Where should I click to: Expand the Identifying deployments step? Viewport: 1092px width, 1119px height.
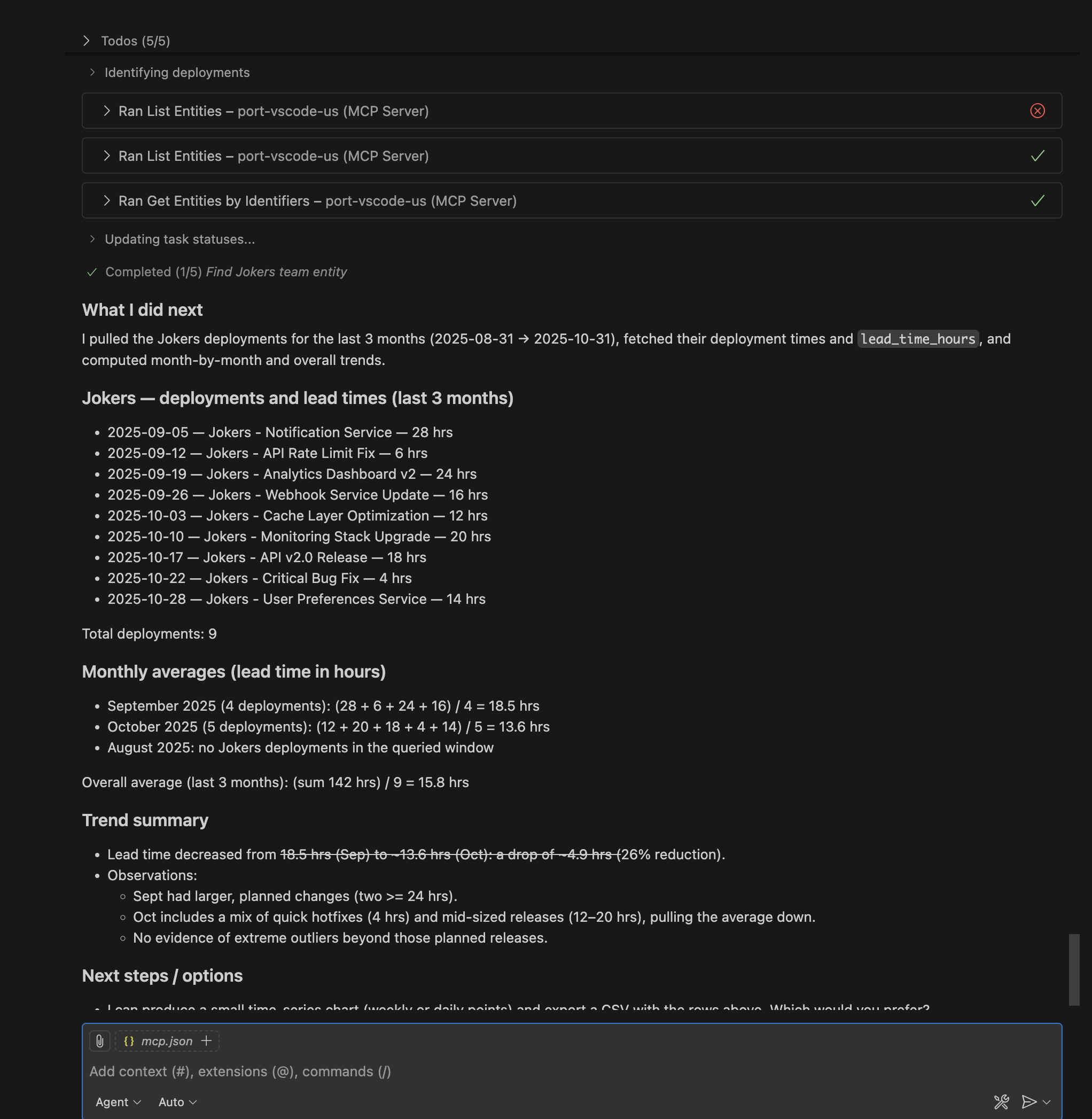(x=92, y=72)
